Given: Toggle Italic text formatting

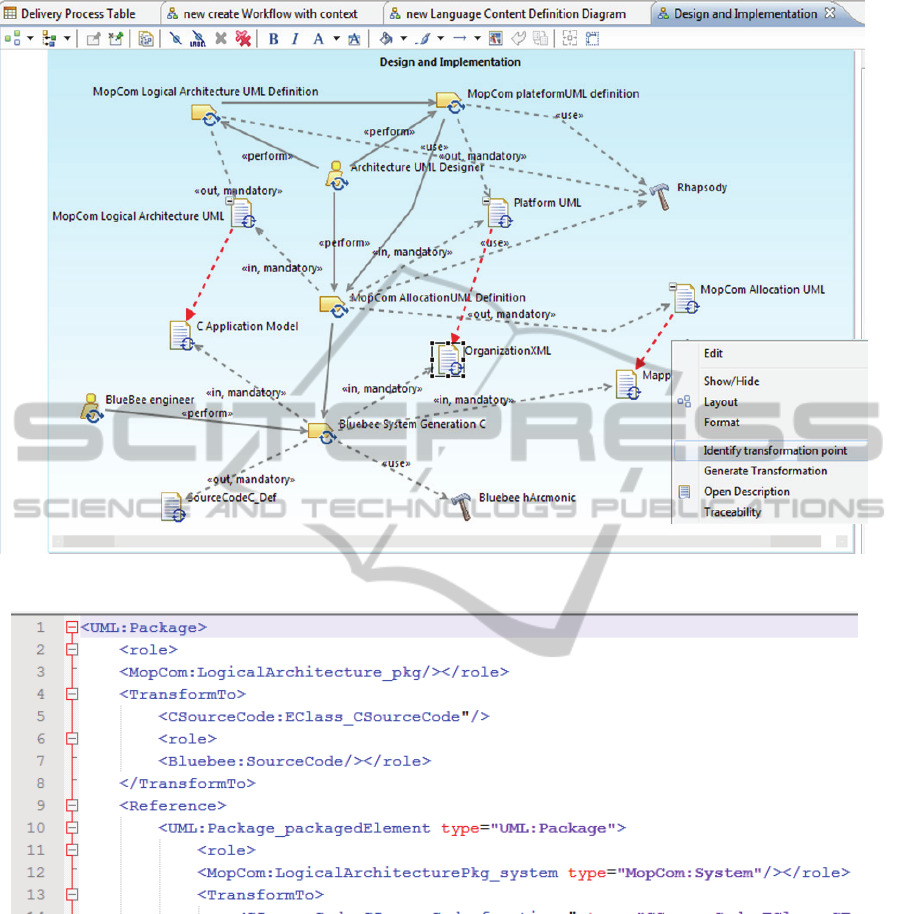Looking at the screenshot, I should 295,39.
